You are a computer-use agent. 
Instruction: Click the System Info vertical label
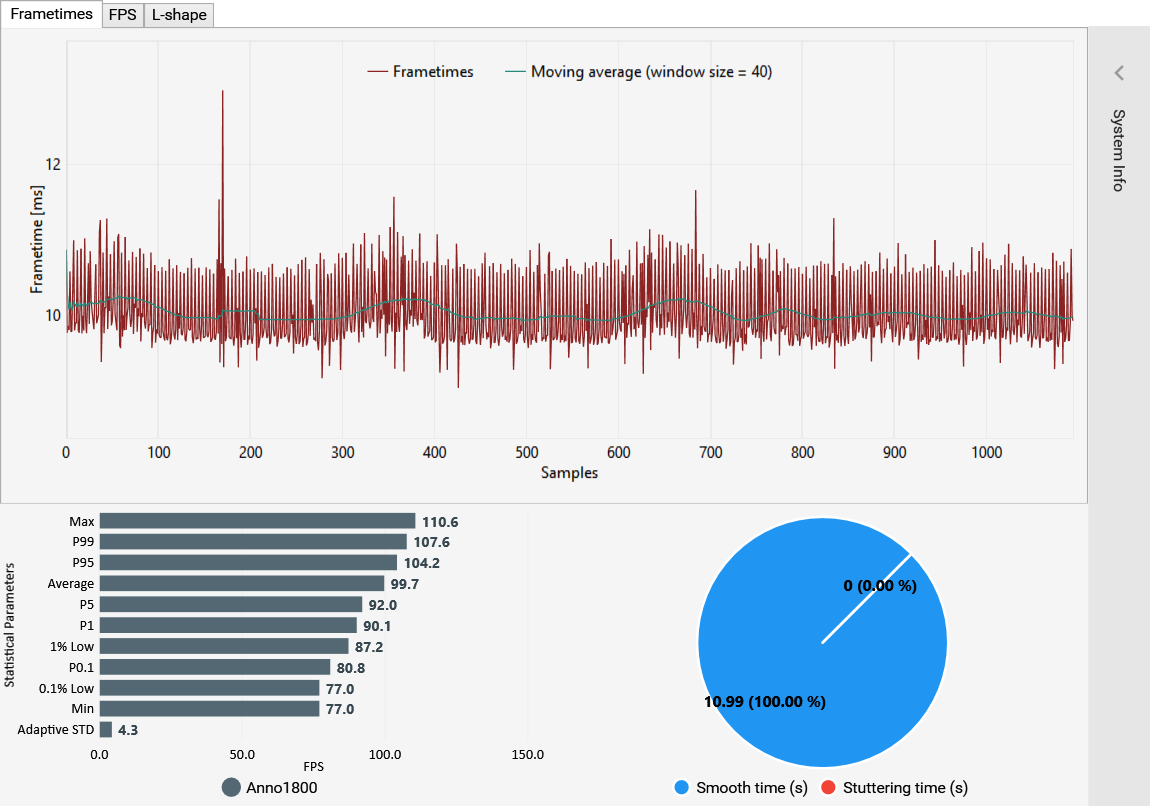1118,150
